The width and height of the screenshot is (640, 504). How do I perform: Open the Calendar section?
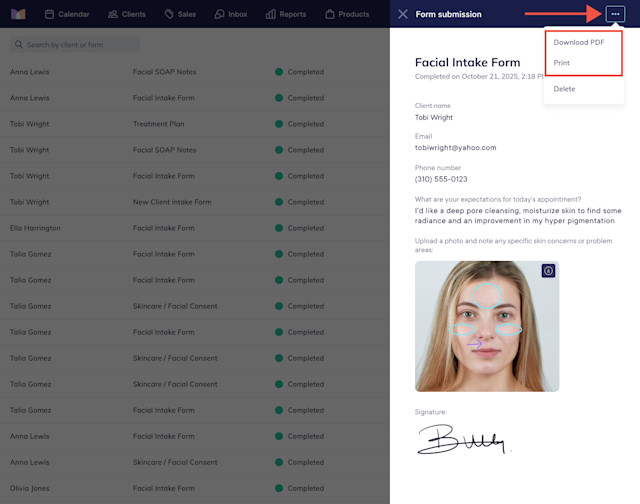point(67,14)
